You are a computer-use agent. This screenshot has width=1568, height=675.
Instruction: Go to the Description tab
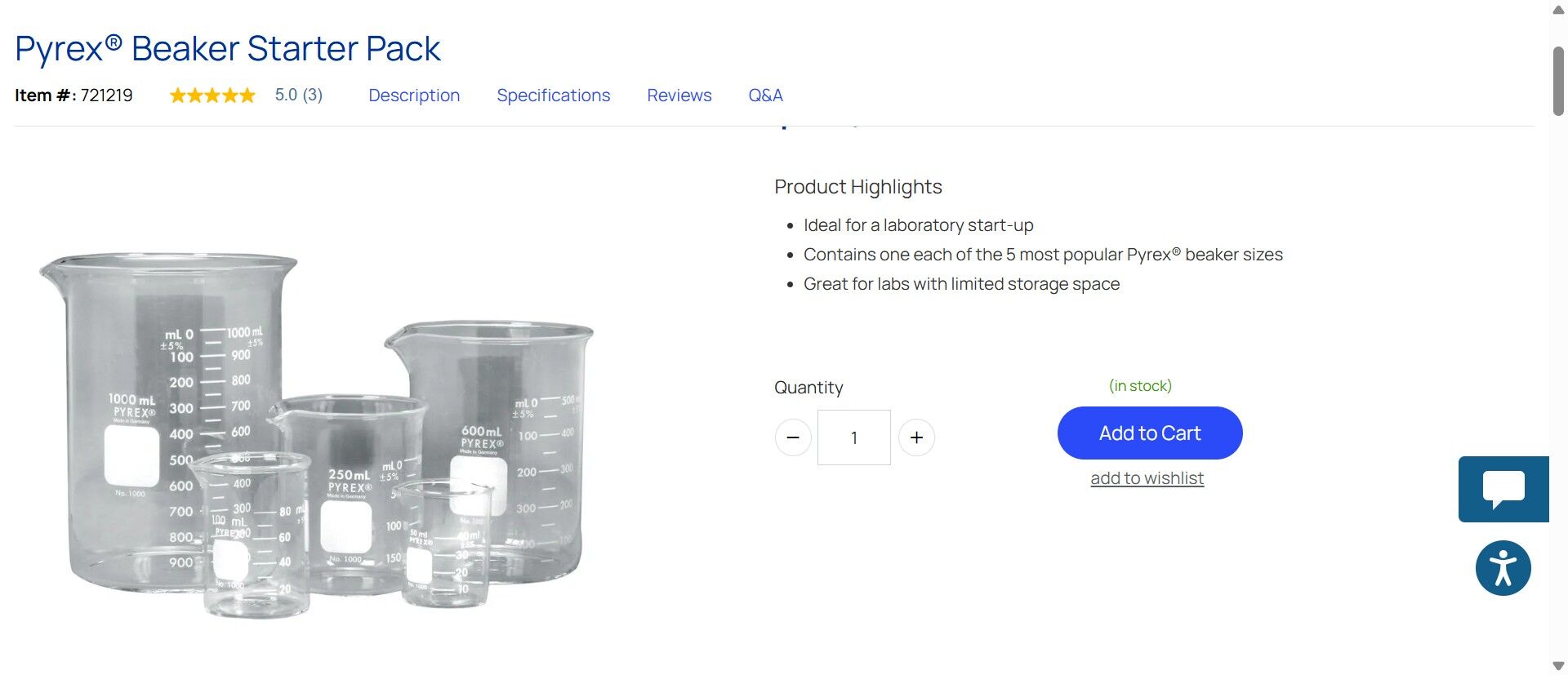tap(414, 95)
